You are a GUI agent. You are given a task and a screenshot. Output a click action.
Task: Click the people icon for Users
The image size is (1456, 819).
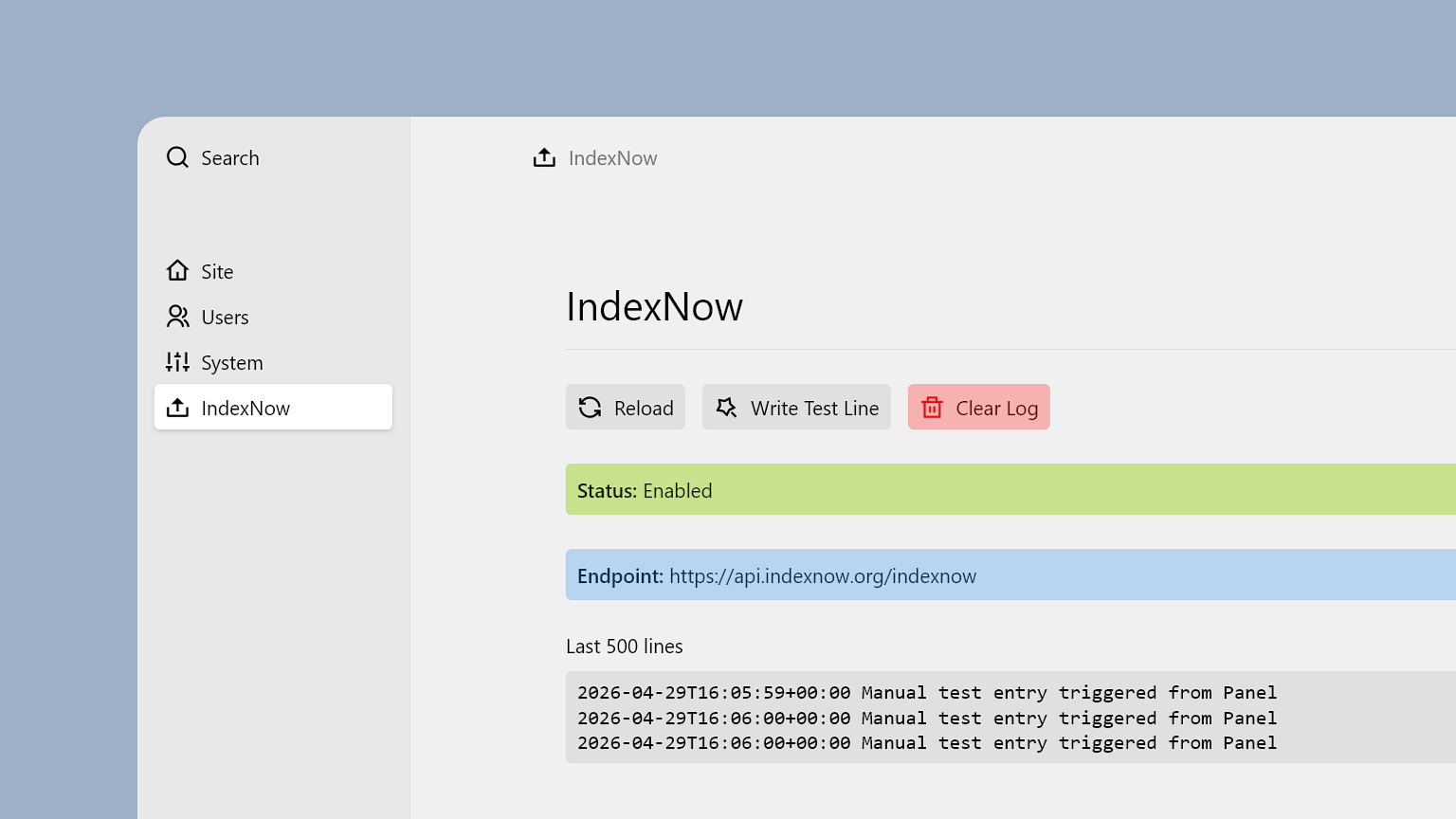pos(177,317)
